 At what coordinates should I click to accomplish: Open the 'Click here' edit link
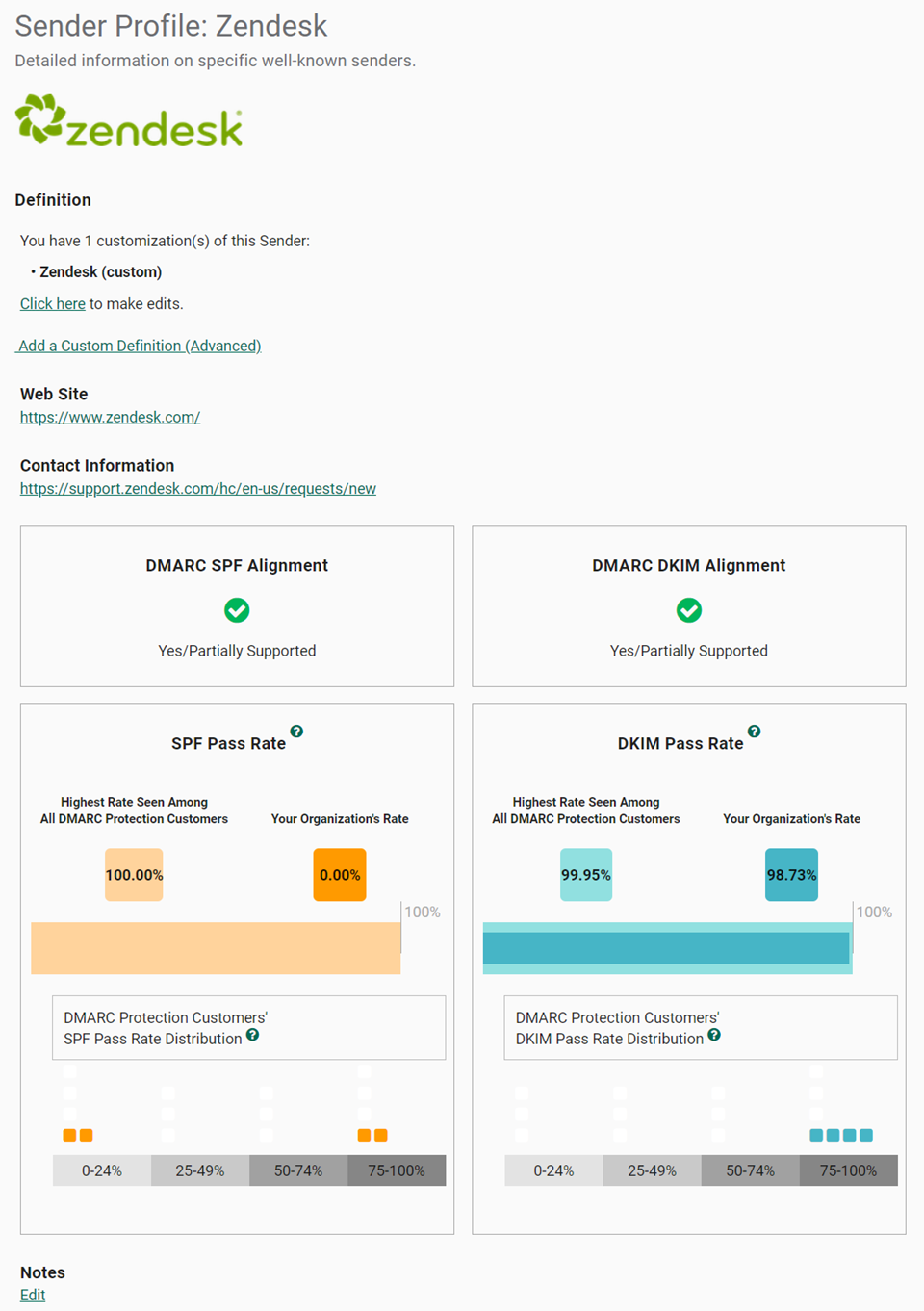(53, 304)
